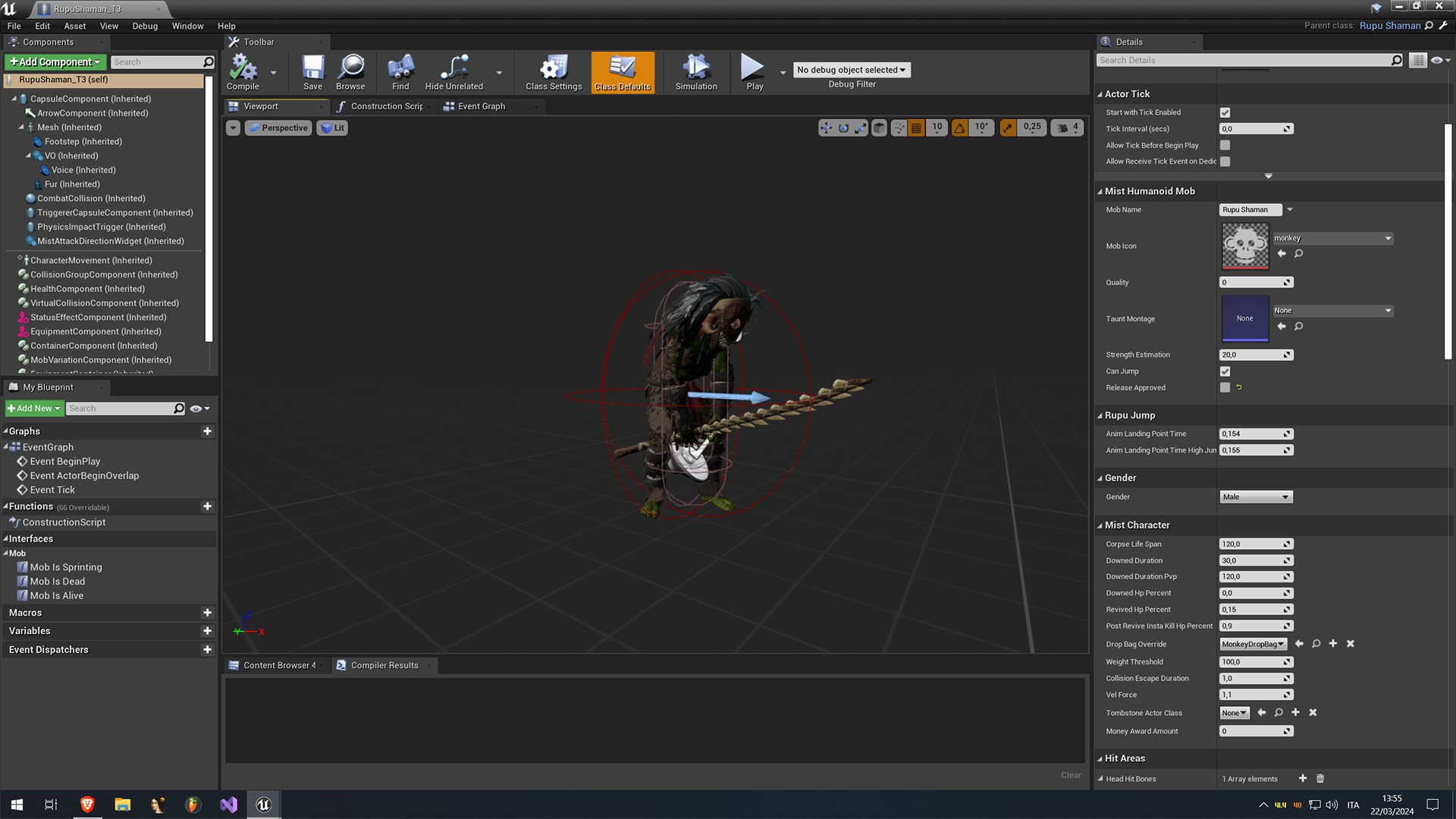Enable the Release Approved checkbox

(1225, 388)
